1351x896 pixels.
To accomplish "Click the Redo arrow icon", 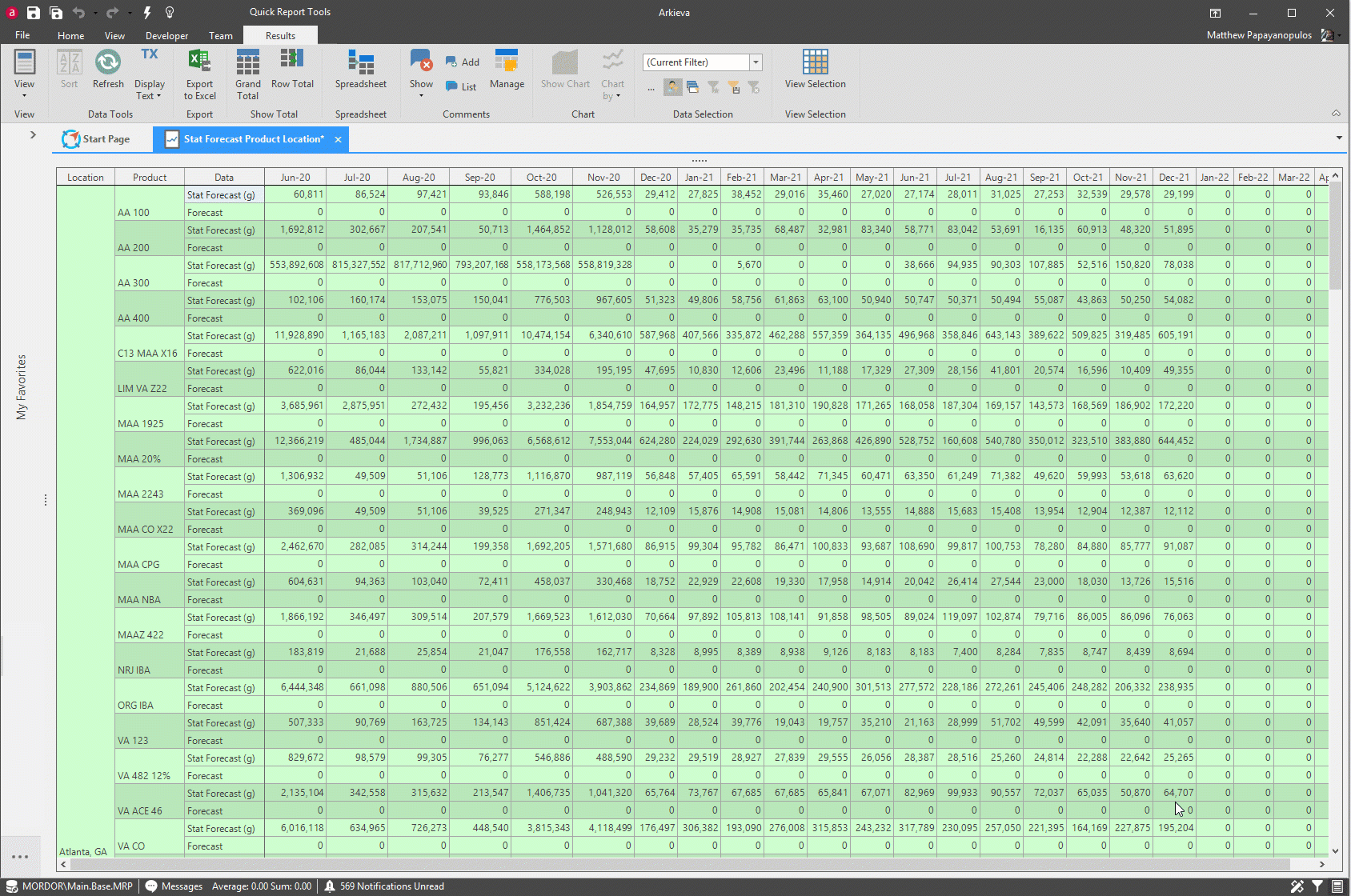I will click(112, 13).
